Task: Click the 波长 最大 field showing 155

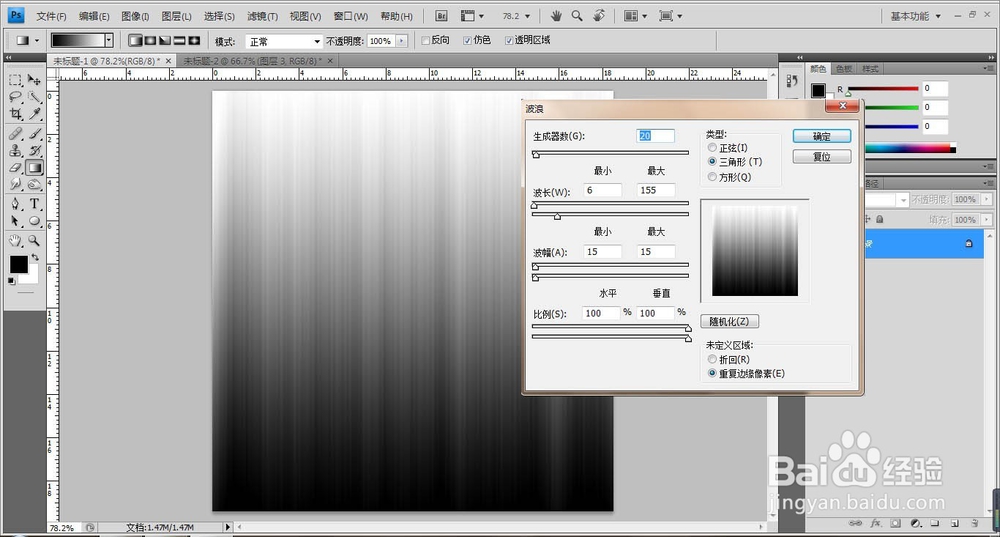Action: 656,190
